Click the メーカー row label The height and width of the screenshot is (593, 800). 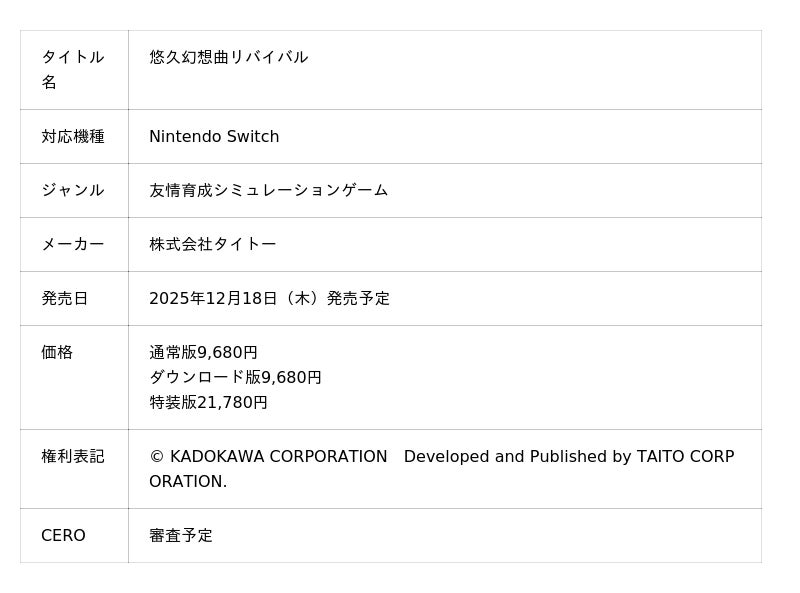[73, 244]
